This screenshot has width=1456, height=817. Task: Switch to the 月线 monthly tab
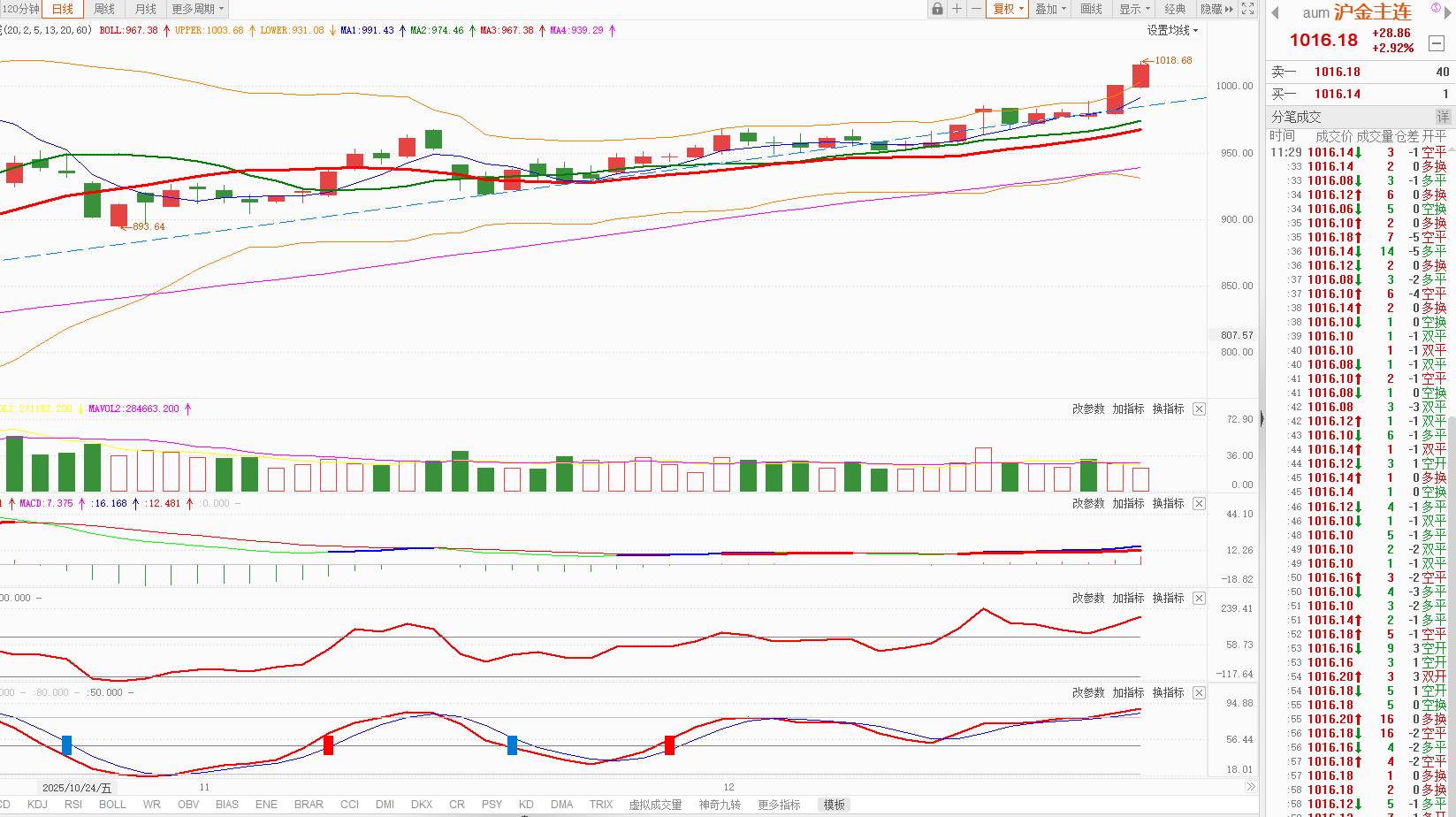[146, 9]
